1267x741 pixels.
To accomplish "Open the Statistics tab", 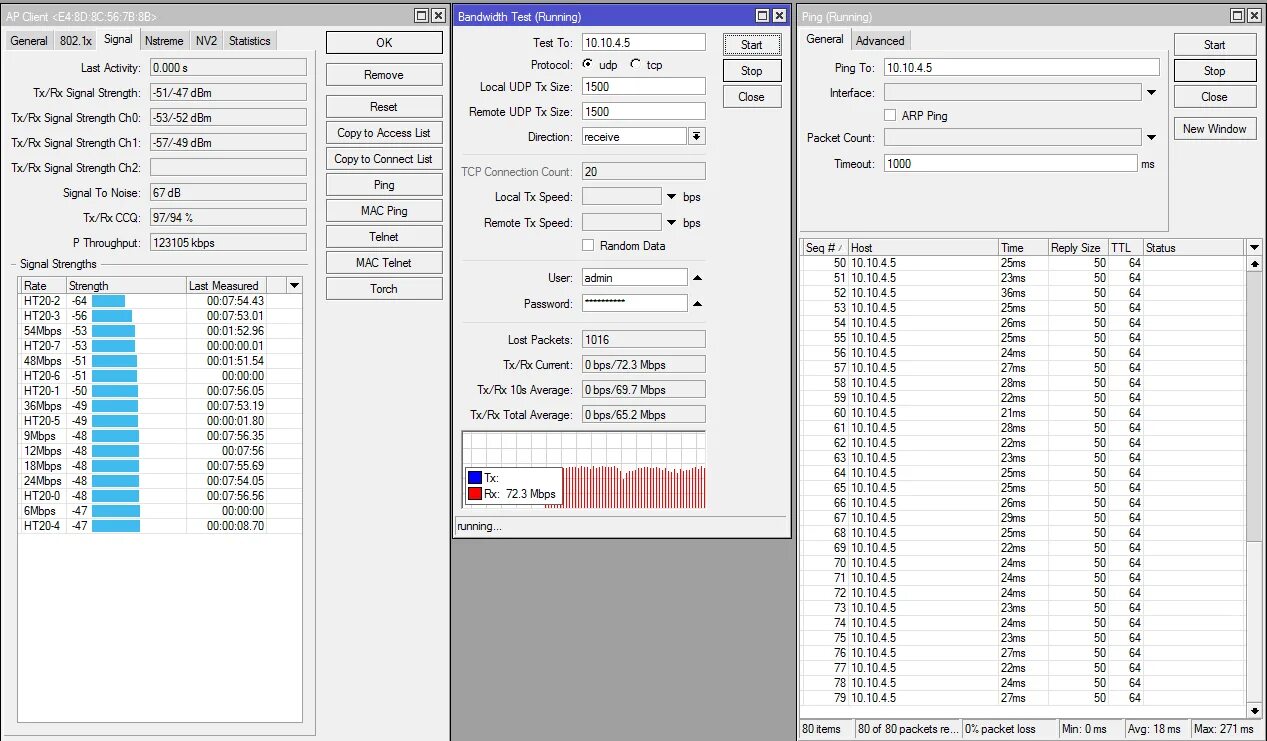I will click(250, 41).
